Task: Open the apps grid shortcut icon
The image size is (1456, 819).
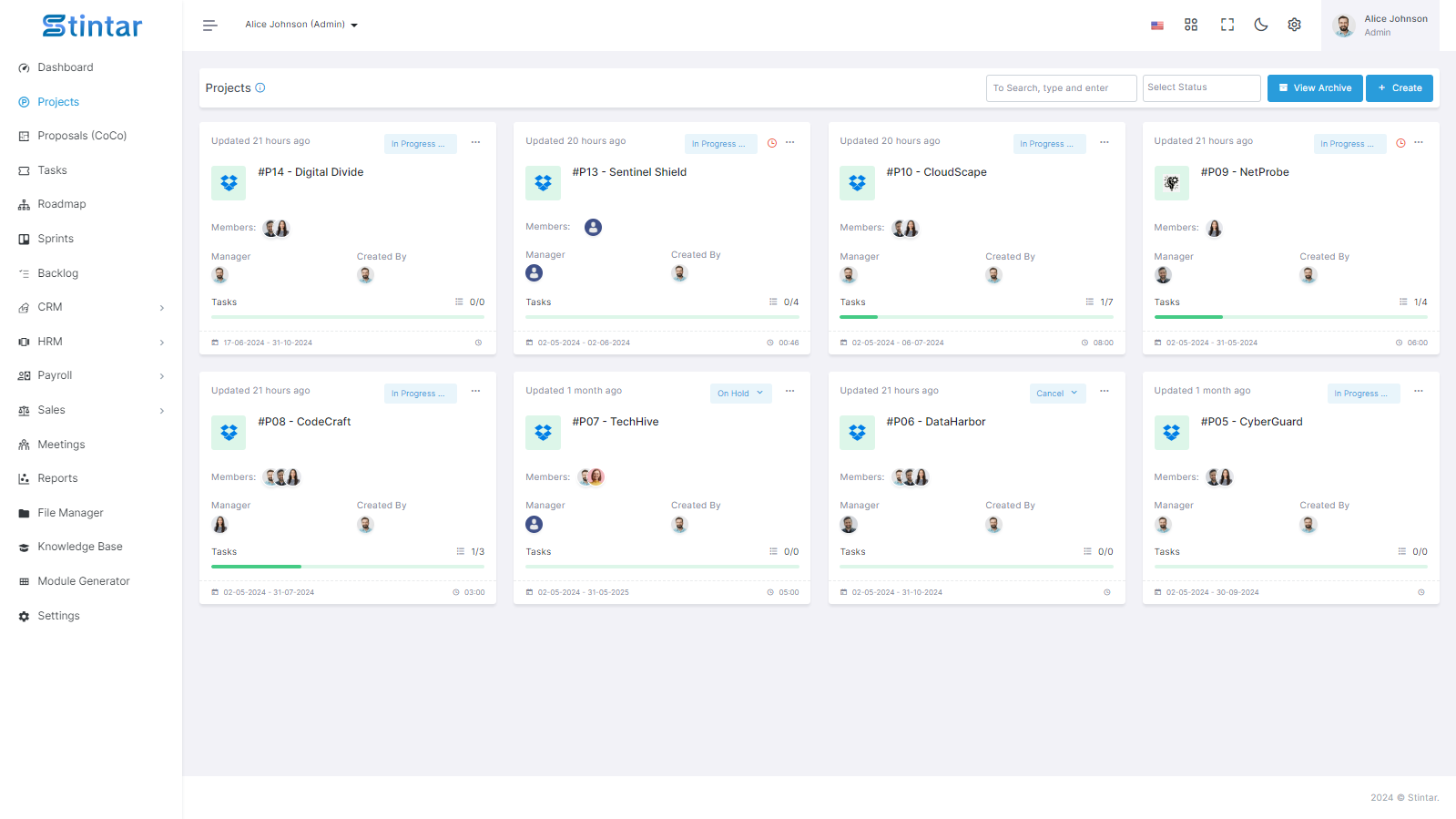Action: tap(1191, 25)
